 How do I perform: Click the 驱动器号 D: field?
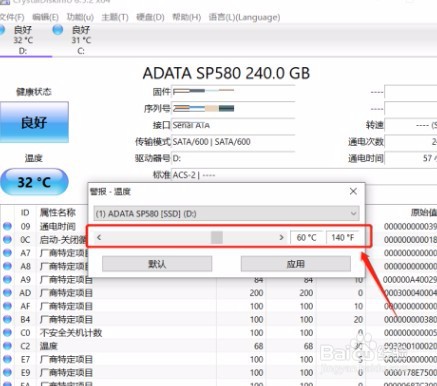[x=233, y=158]
